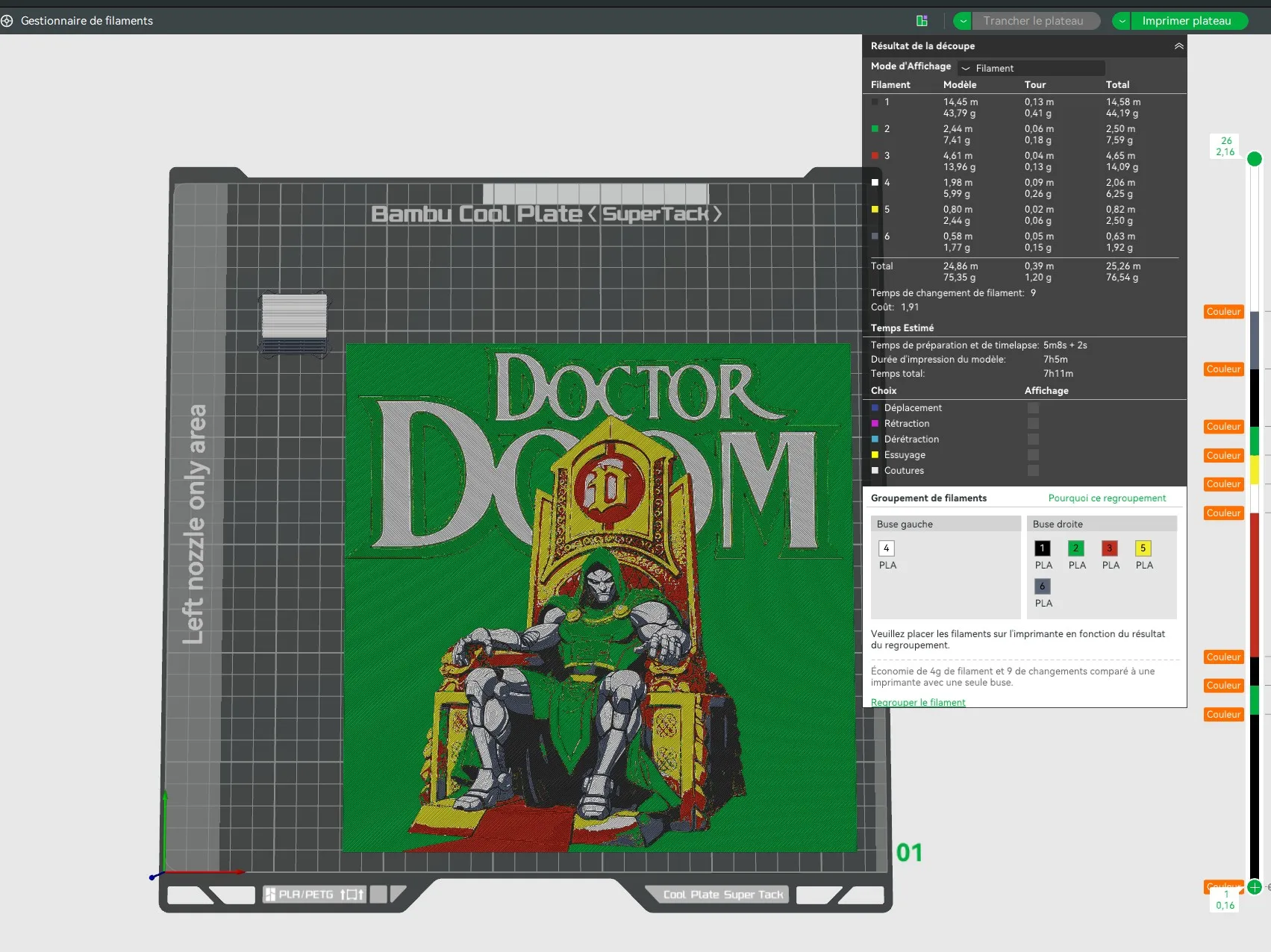Open the dropdown arrow beside Trancher le plateau
Screen dimensions: 1271x952
tap(963, 21)
